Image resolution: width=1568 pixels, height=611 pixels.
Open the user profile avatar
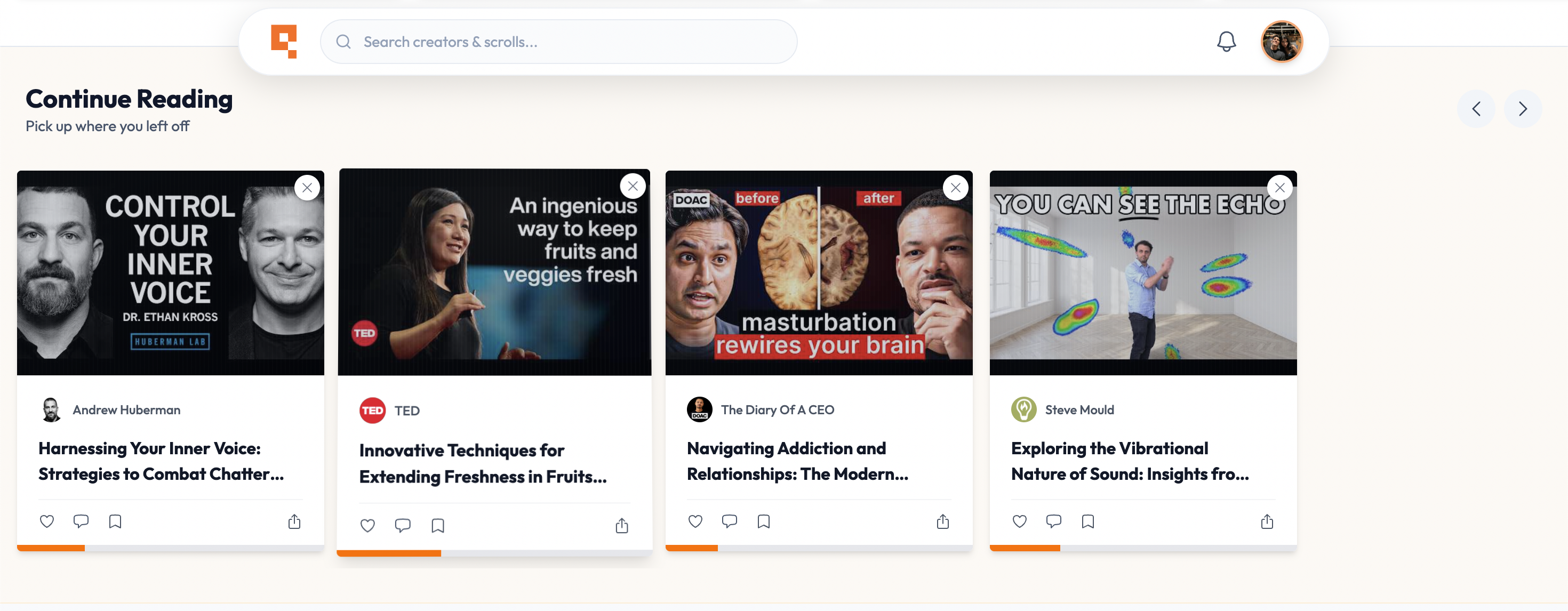[x=1281, y=42]
